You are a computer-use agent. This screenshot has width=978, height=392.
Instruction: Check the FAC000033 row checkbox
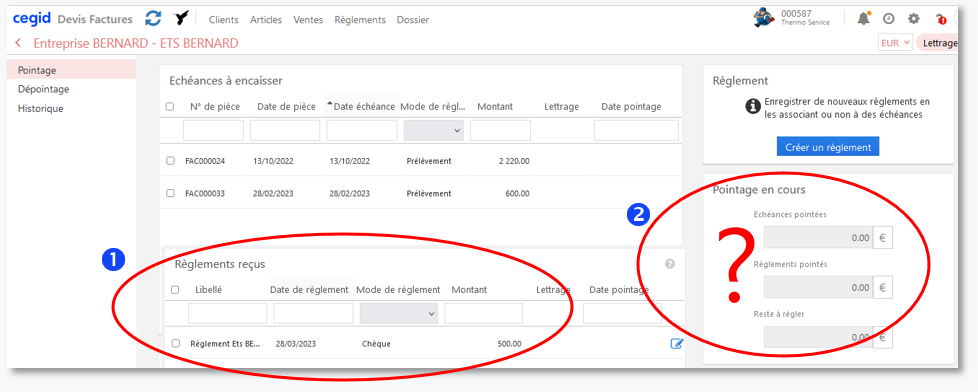tap(170, 194)
